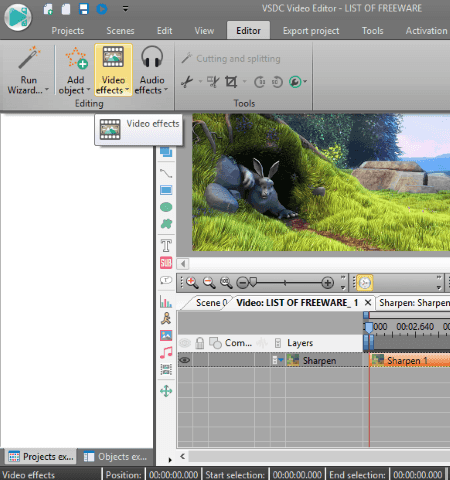Click the rotate 90 degrees counterclockwise icon
450x480 pixels.
pos(277,82)
